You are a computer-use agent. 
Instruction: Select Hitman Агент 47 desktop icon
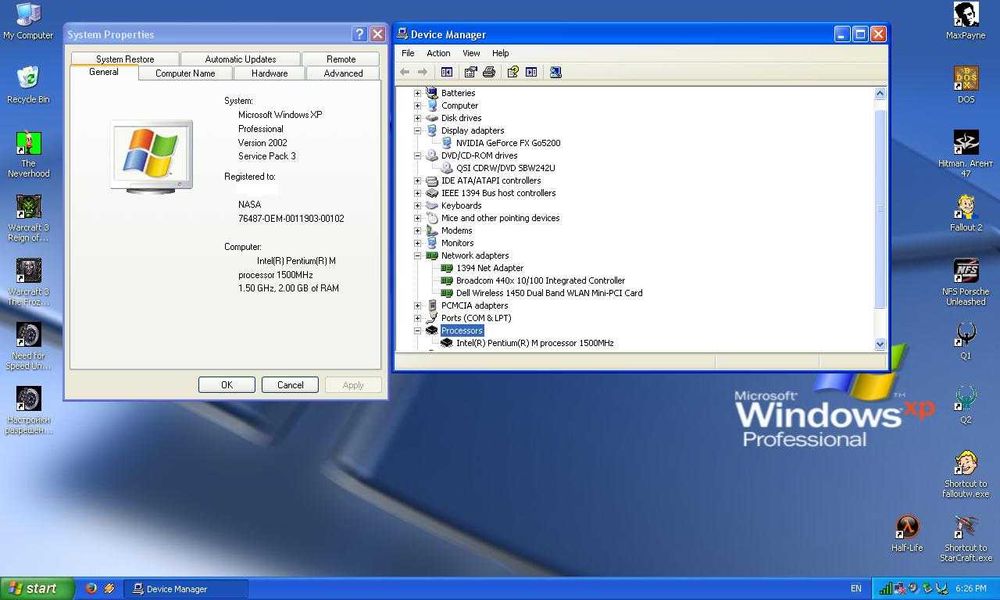pos(966,154)
